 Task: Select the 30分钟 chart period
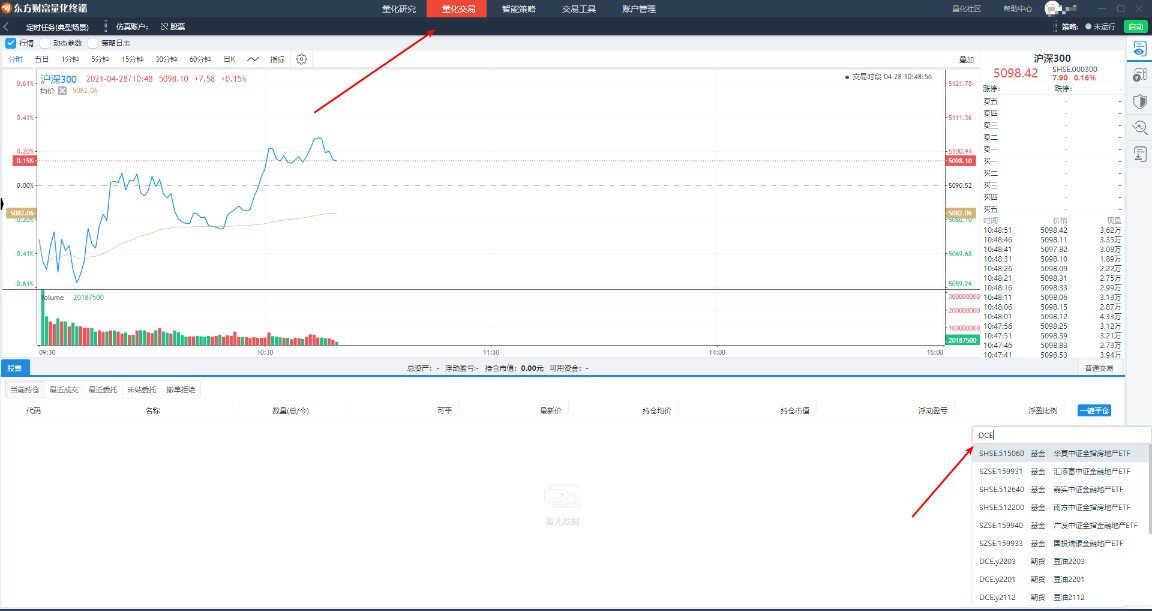click(167, 59)
